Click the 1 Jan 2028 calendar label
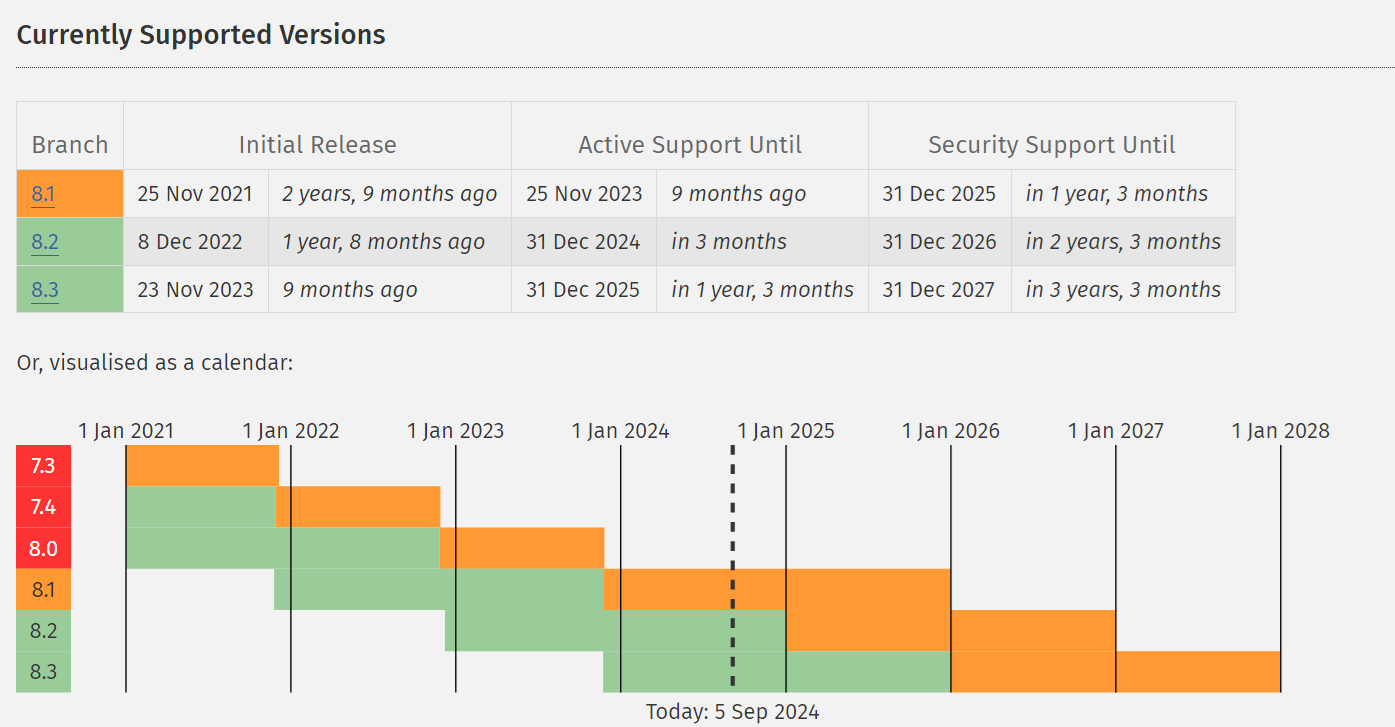This screenshot has height=727, width=1395. pos(1280,431)
